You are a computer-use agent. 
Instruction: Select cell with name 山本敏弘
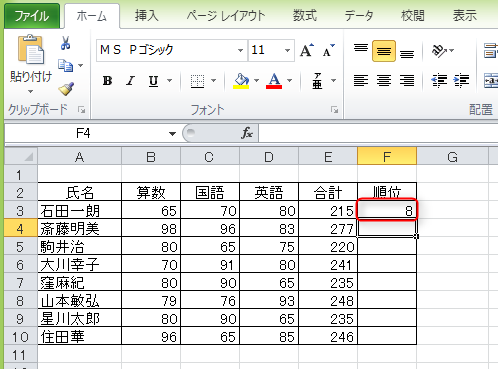point(80,301)
